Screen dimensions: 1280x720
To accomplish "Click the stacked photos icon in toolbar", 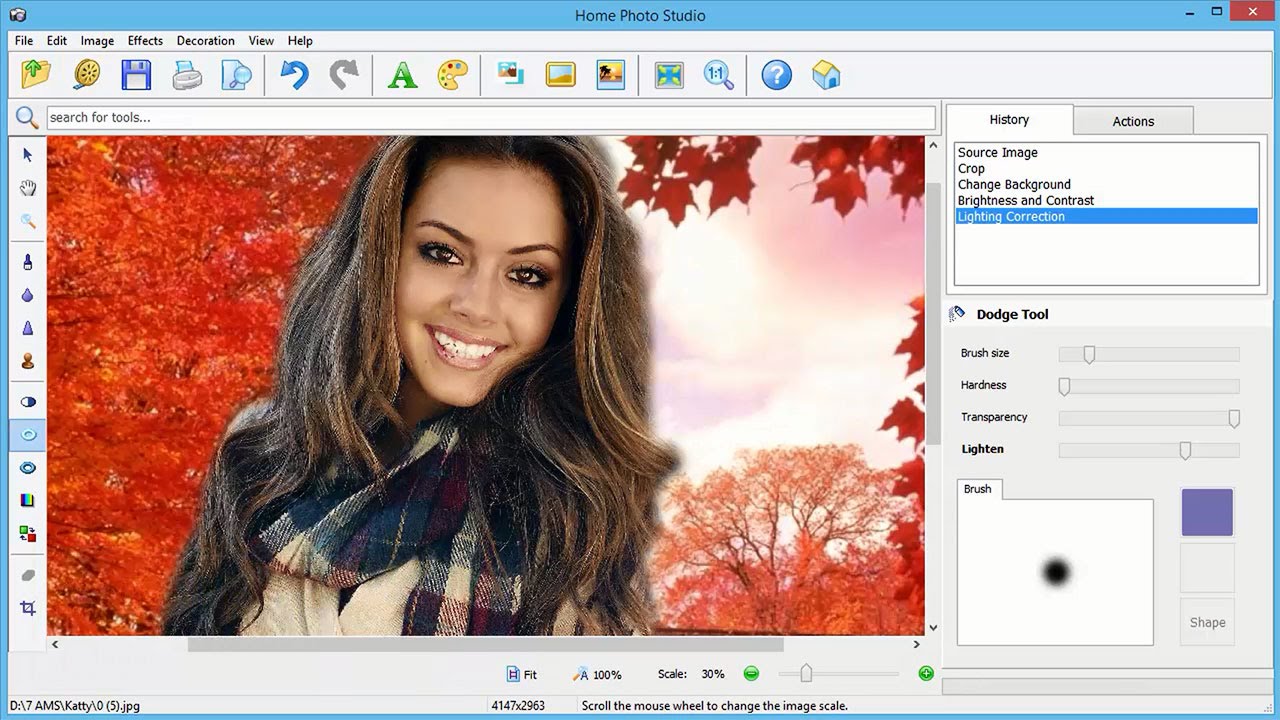I will tap(511, 75).
